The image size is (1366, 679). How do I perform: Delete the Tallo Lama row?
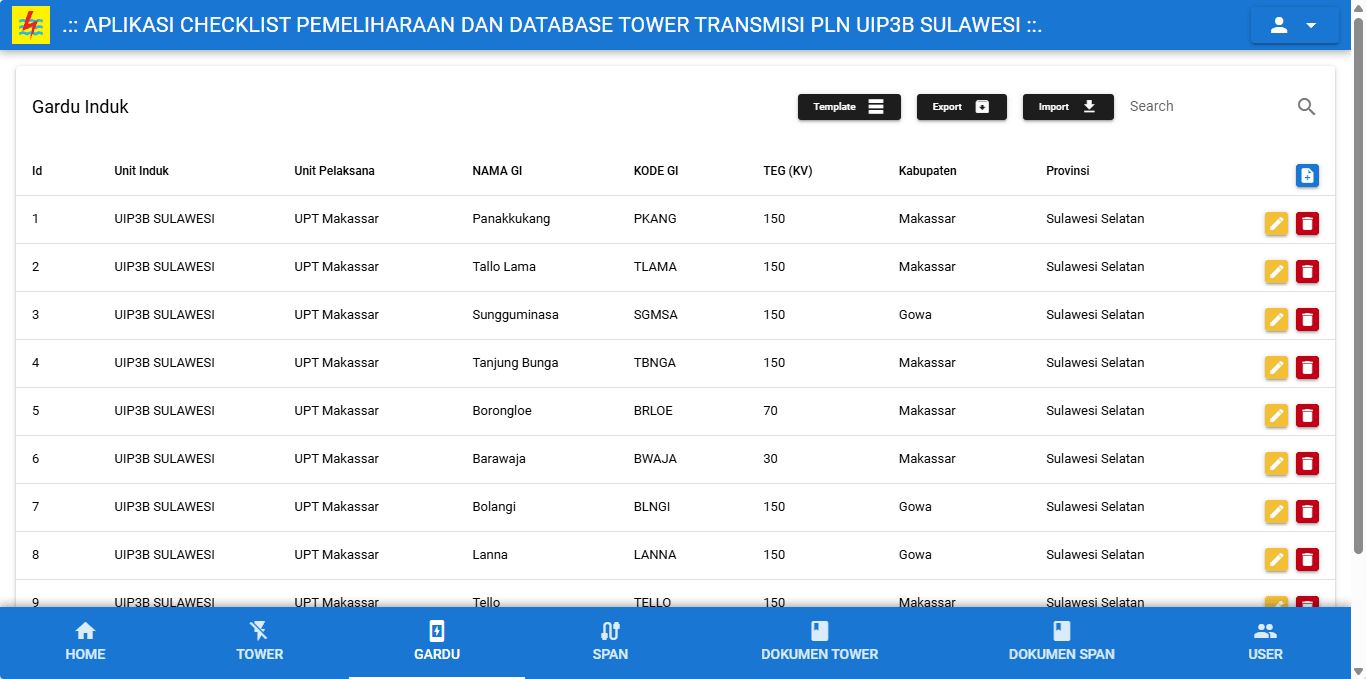click(x=1307, y=272)
